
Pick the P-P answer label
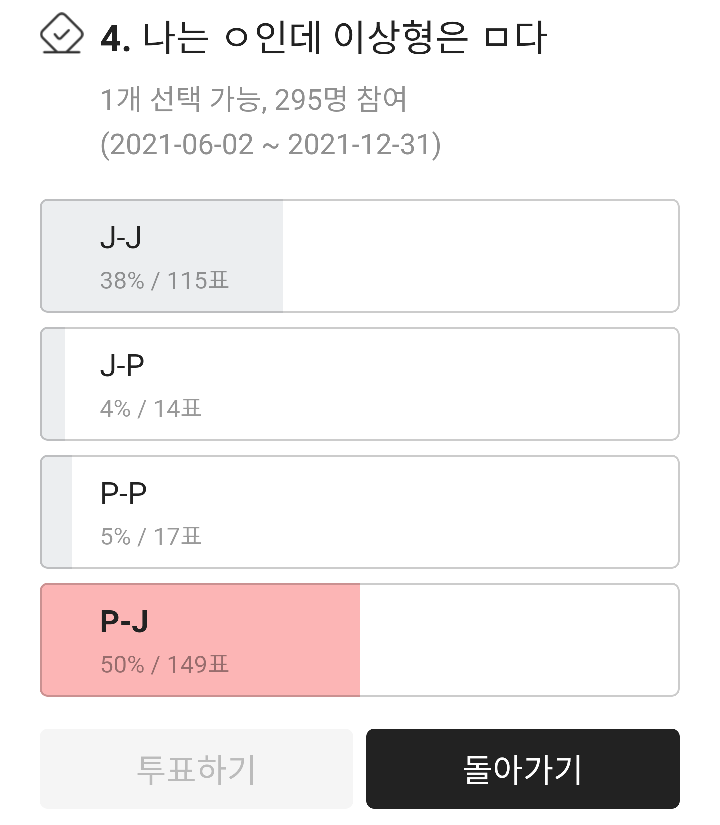[x=124, y=494]
